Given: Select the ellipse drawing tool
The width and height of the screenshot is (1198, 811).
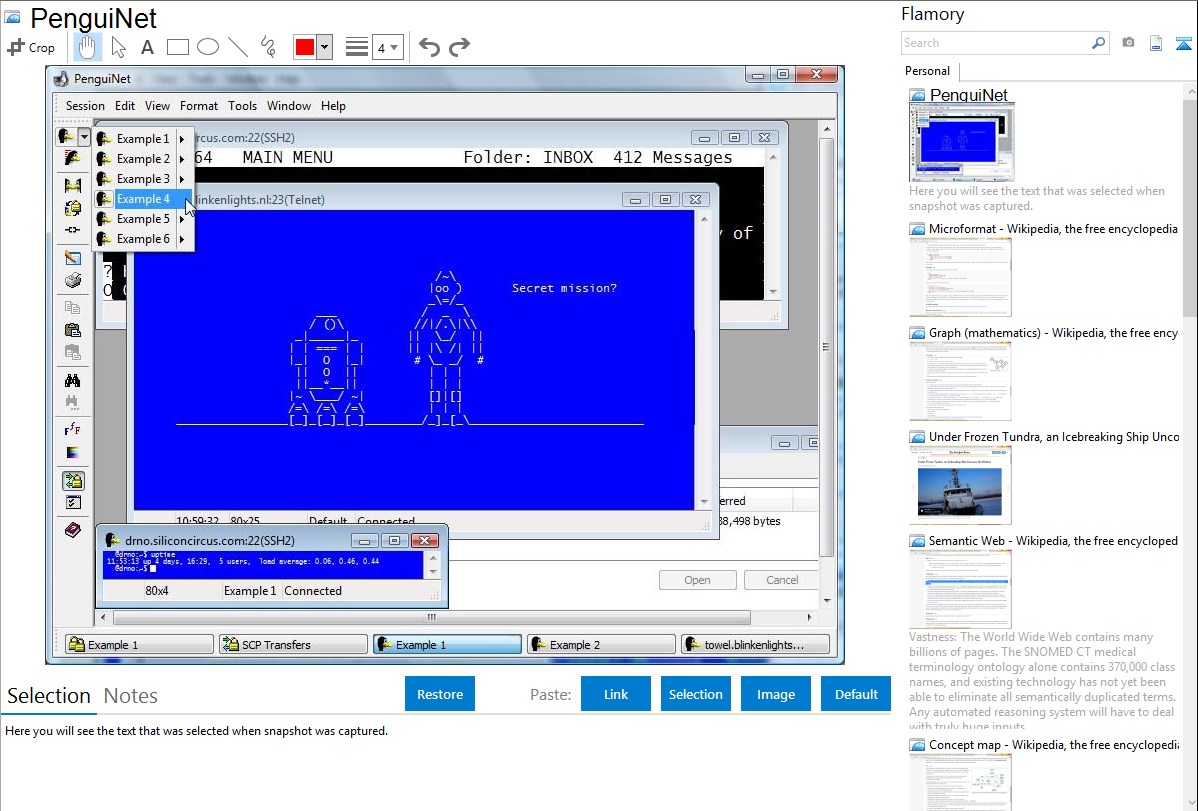Looking at the screenshot, I should point(208,47).
